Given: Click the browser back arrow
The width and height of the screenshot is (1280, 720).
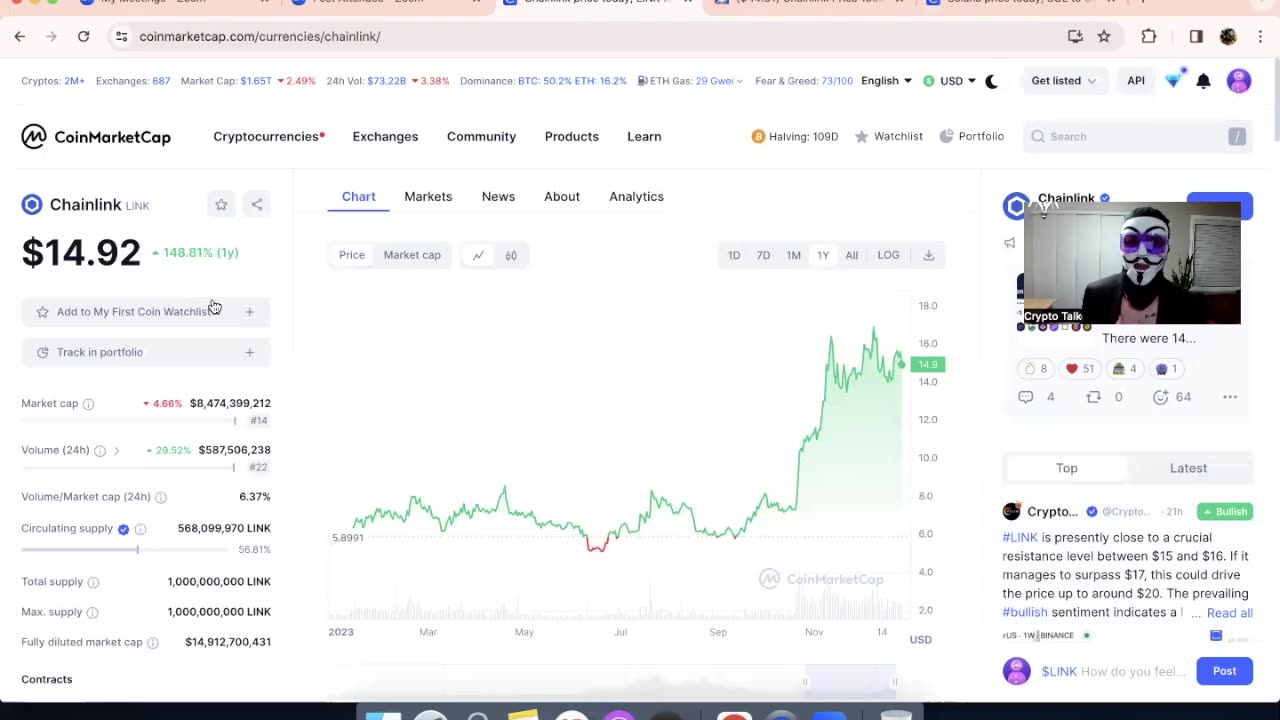Looking at the screenshot, I should pos(20,37).
